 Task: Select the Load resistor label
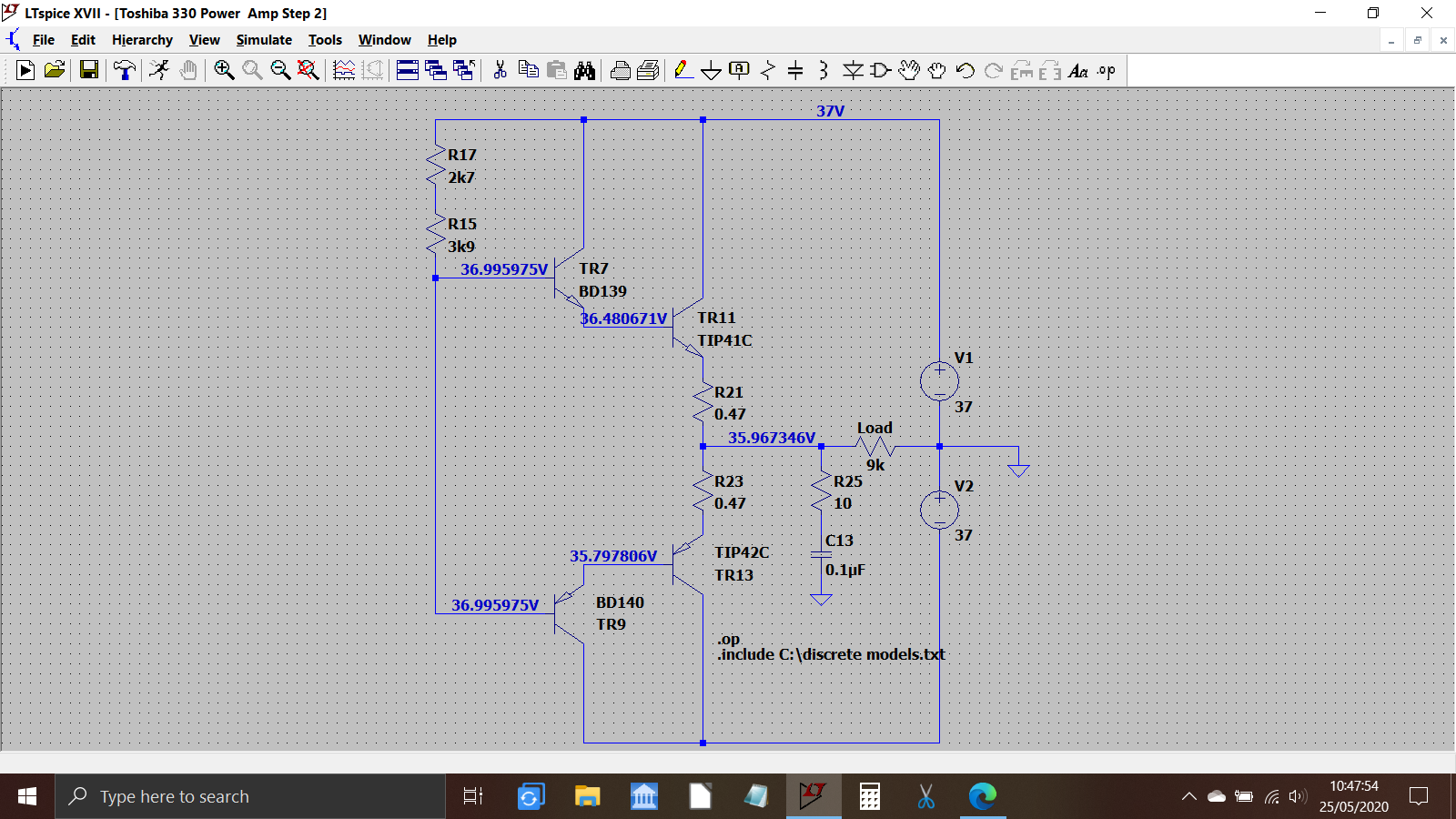875,428
